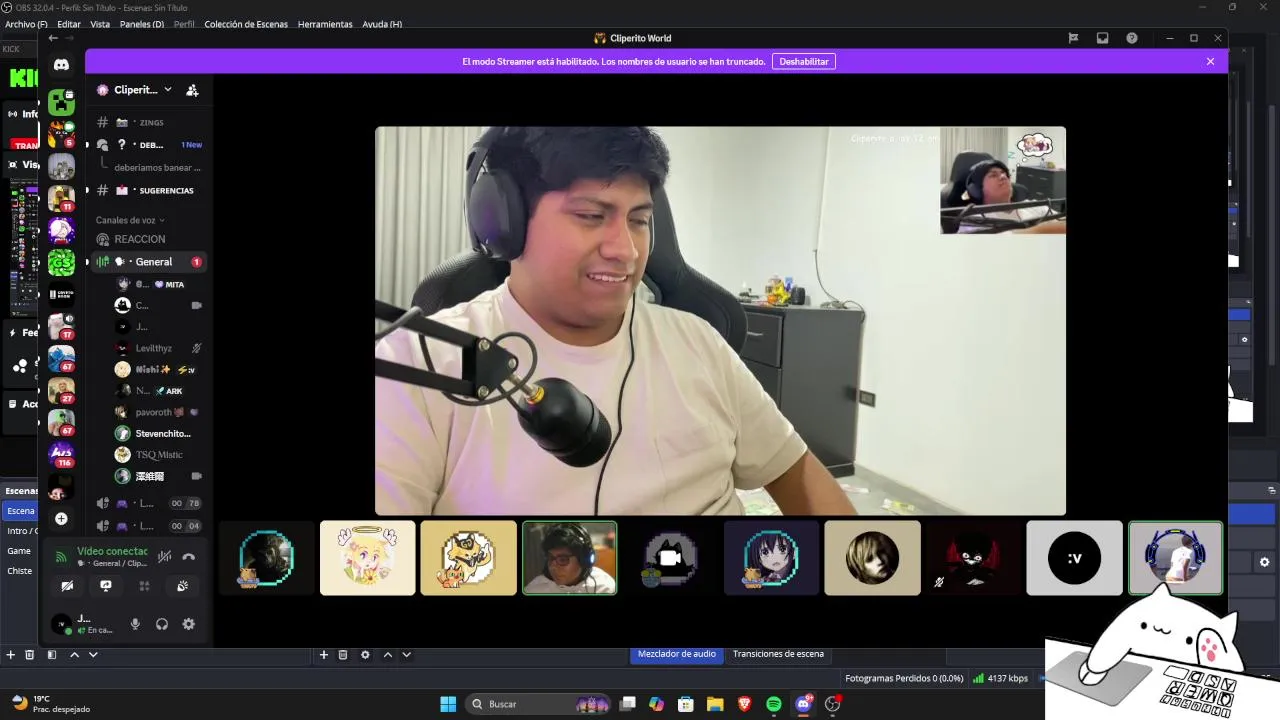Select Levilthyz in voice member list
Viewport: 1280px width, 720px height.
tap(160, 348)
